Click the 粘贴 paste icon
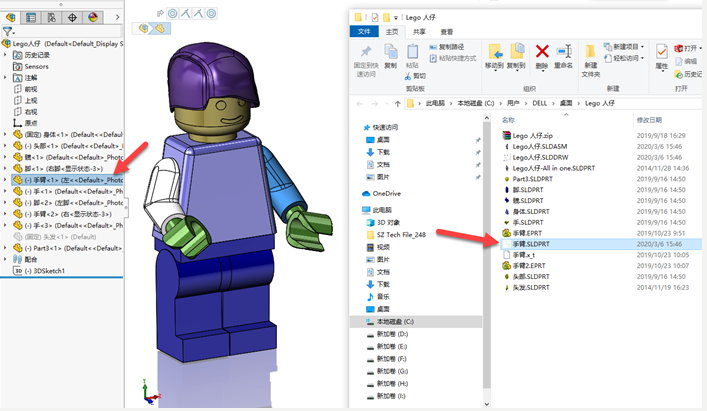The width and height of the screenshot is (707, 411). click(x=412, y=51)
